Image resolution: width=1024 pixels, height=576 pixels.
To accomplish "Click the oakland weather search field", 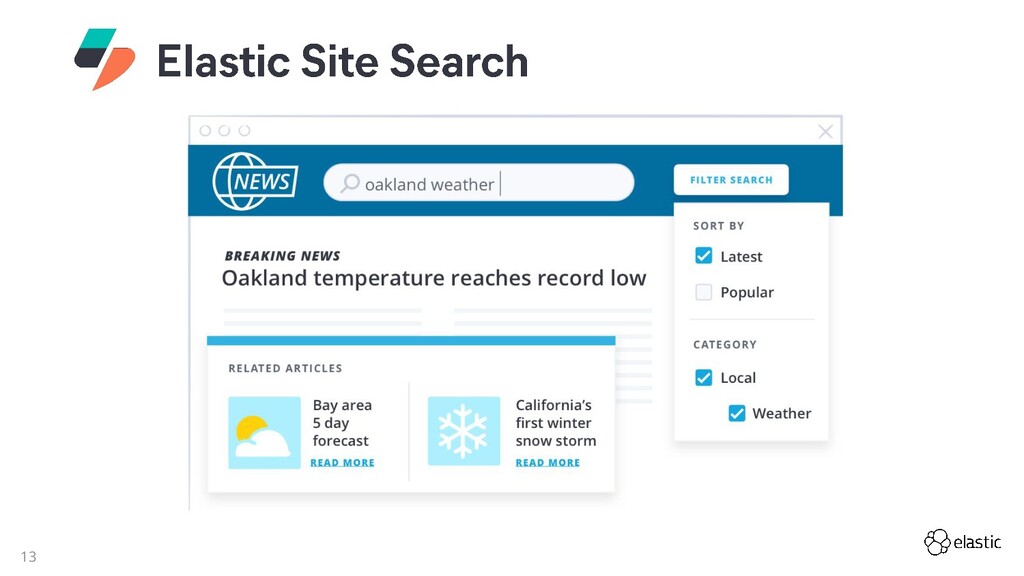I will pos(480,183).
